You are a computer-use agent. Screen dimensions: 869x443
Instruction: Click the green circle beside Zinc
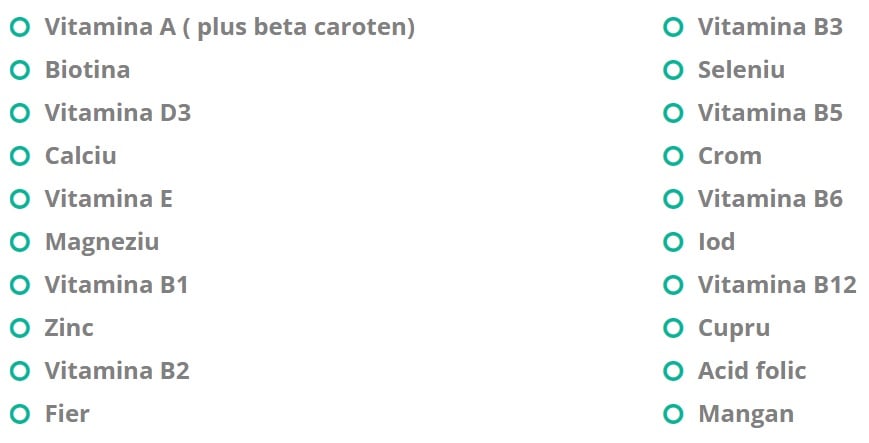20,328
